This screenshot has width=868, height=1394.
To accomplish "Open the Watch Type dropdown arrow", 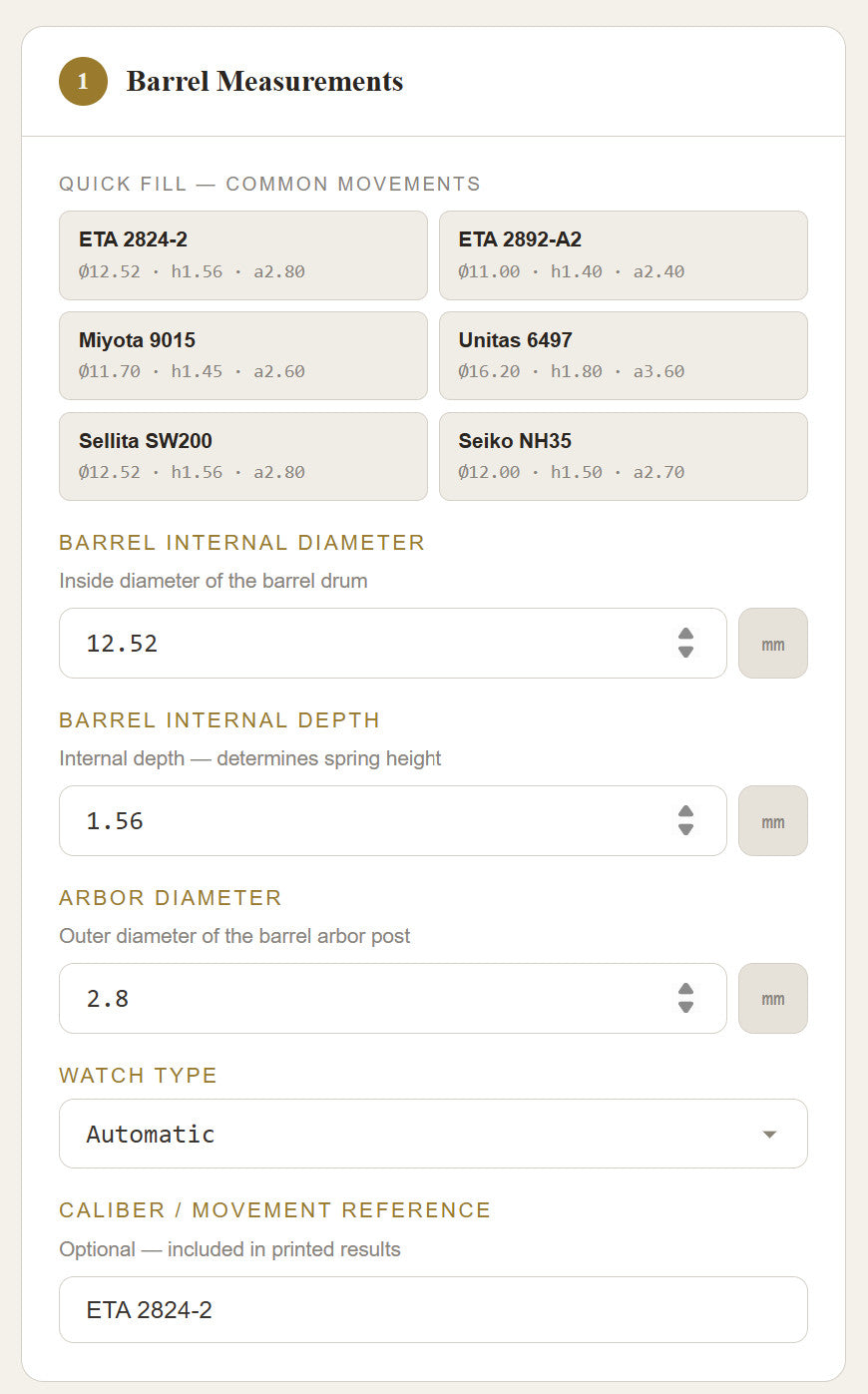I will (x=769, y=1135).
